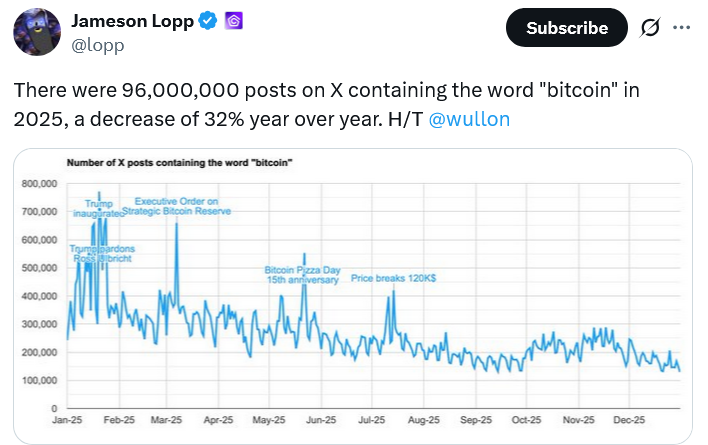Click the Dec-25 x-axis label
This screenshot has width=708, height=445.
(x=629, y=423)
